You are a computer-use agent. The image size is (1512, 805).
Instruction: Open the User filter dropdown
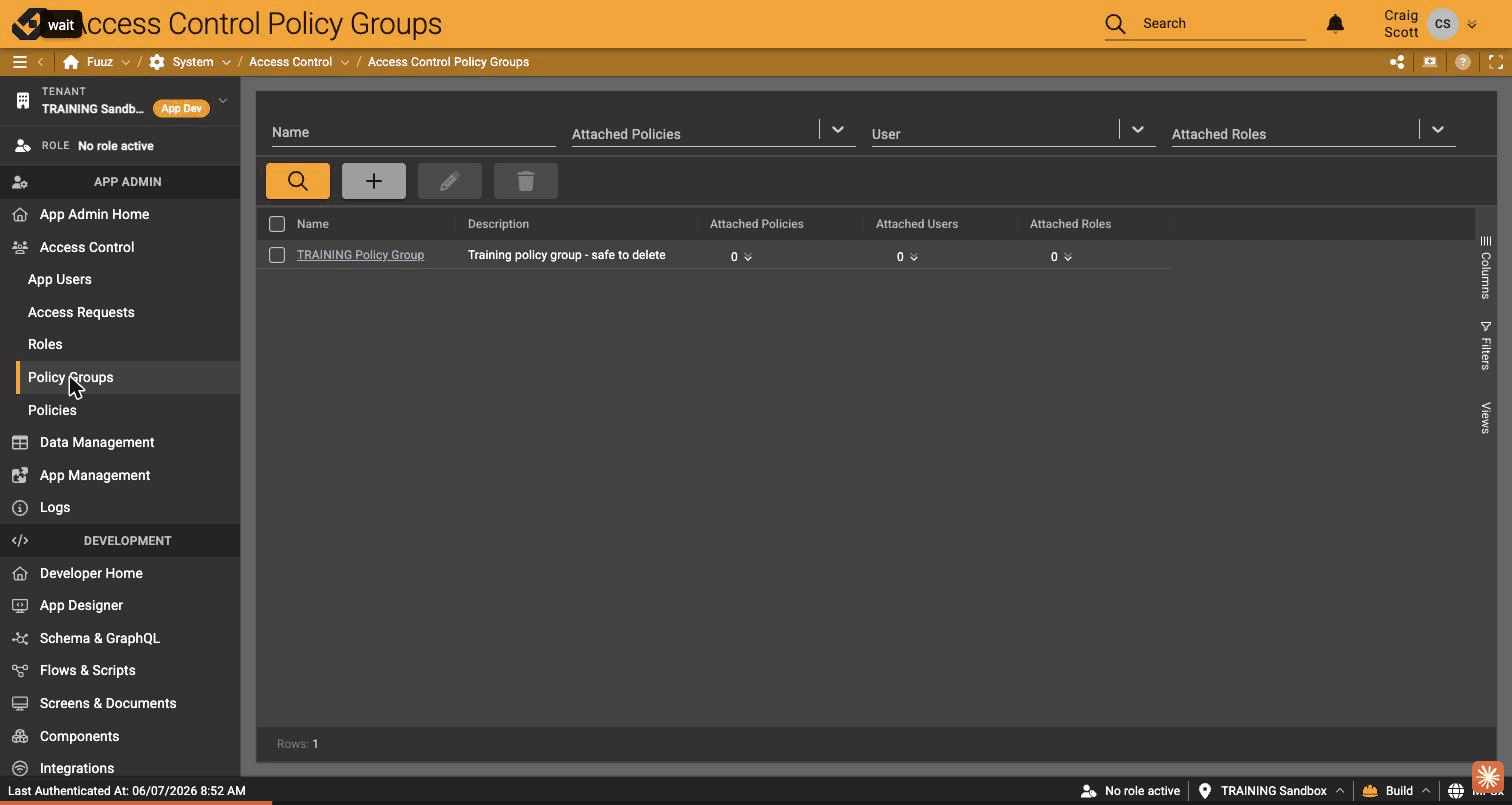[1138, 130]
